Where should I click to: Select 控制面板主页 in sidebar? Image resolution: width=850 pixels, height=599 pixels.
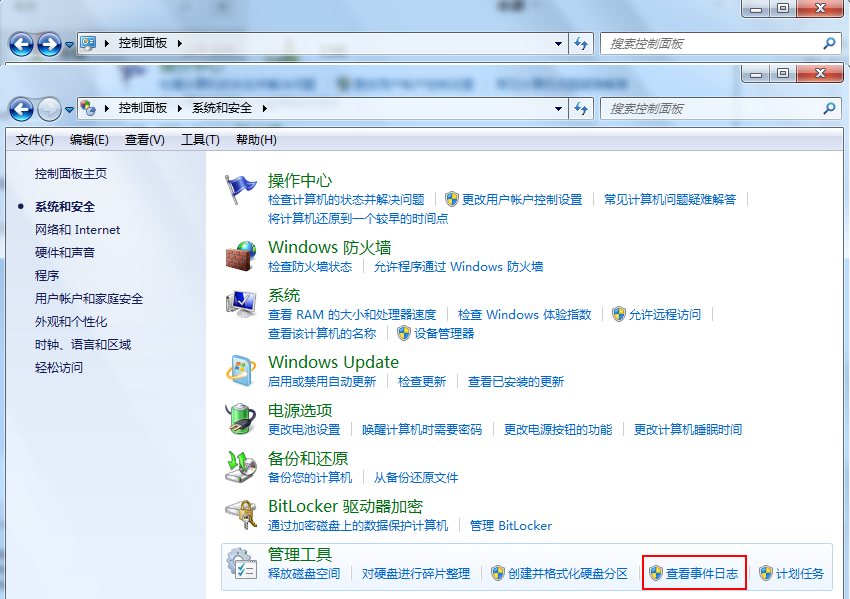click(x=71, y=174)
